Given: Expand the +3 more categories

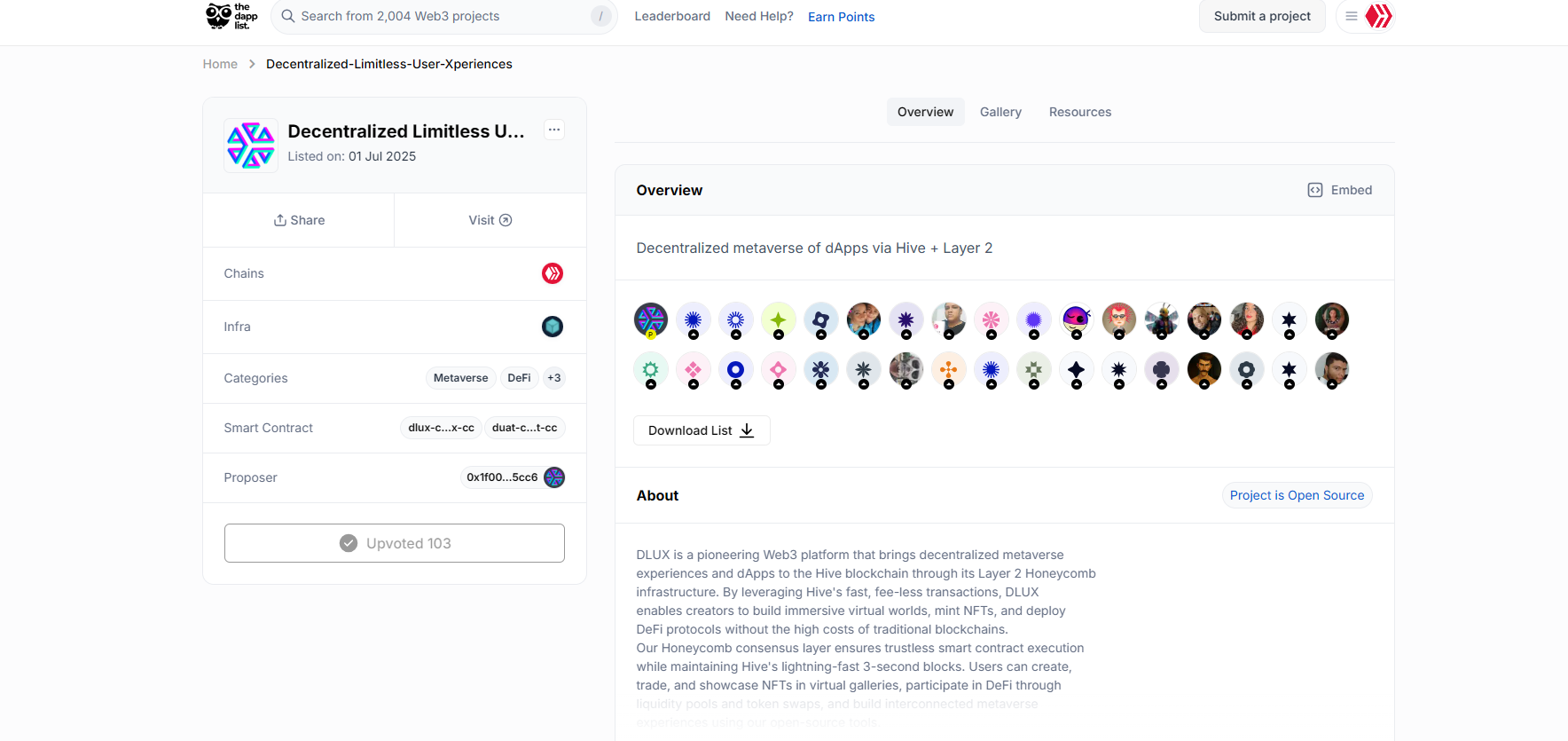Looking at the screenshot, I should tap(554, 378).
